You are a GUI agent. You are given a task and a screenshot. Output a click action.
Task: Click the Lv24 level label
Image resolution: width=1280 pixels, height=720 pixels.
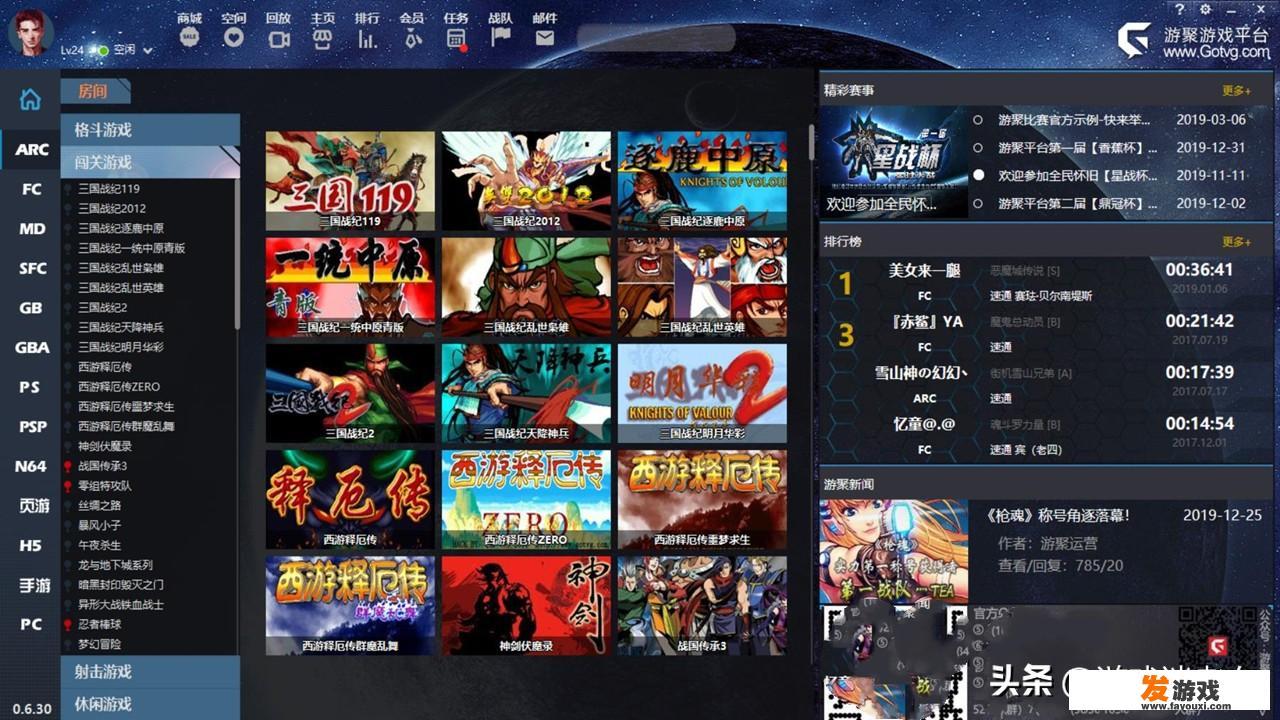(x=72, y=50)
